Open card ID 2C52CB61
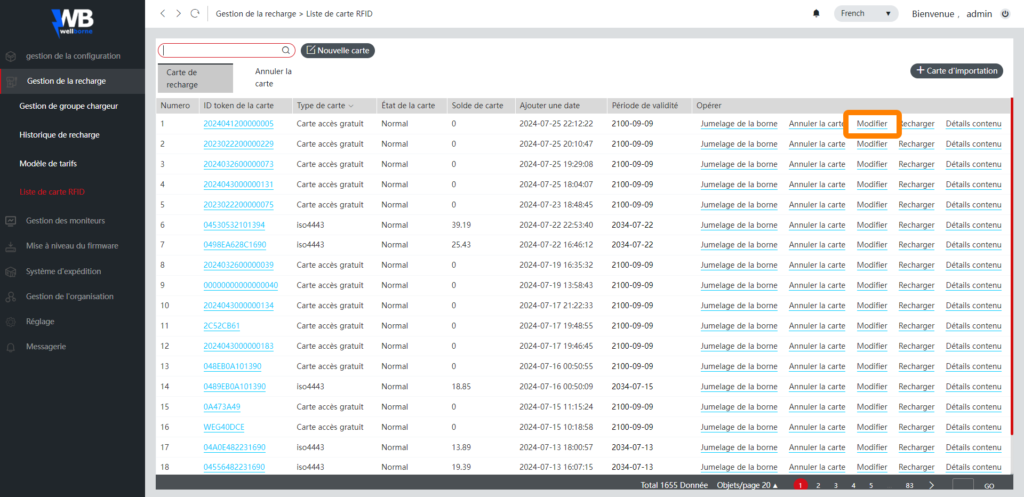The image size is (1024, 497). [x=221, y=325]
